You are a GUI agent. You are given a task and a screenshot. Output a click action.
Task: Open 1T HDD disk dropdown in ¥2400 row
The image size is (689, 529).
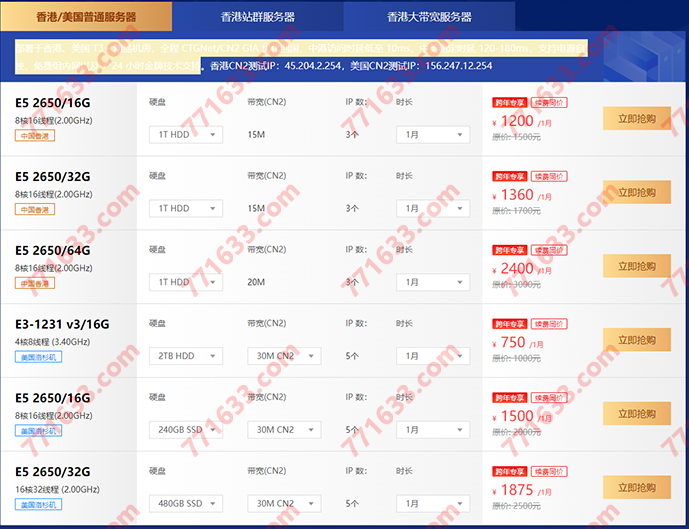[x=186, y=283]
